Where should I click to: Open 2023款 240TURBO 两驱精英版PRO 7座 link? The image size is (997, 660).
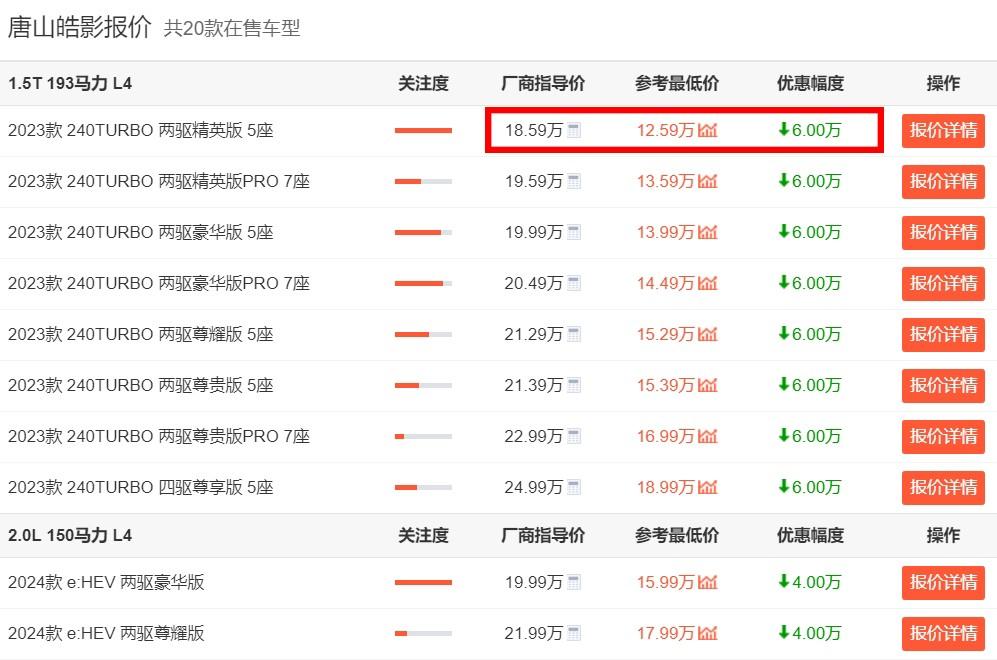click(x=159, y=181)
